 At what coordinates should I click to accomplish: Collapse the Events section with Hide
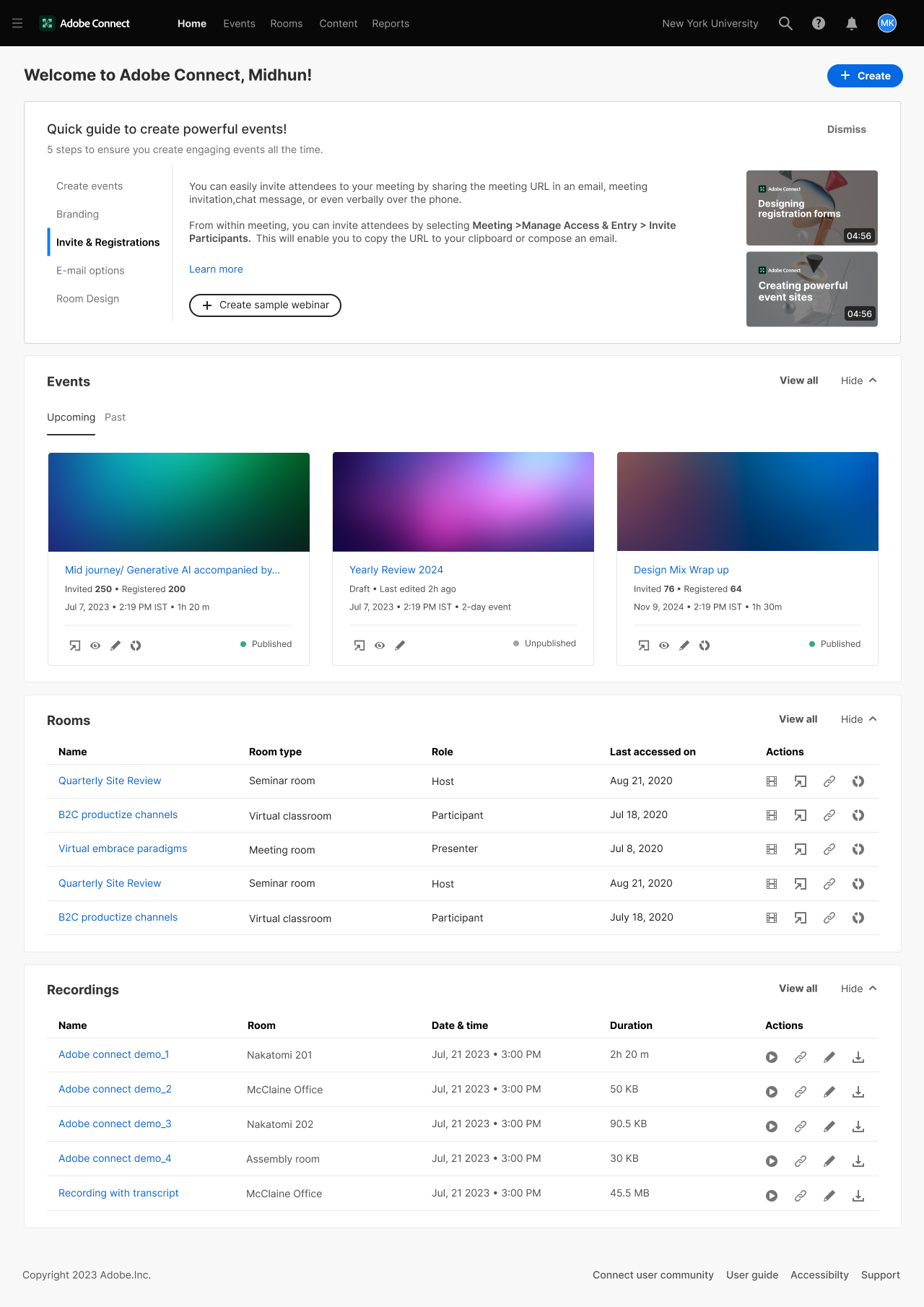pos(859,381)
